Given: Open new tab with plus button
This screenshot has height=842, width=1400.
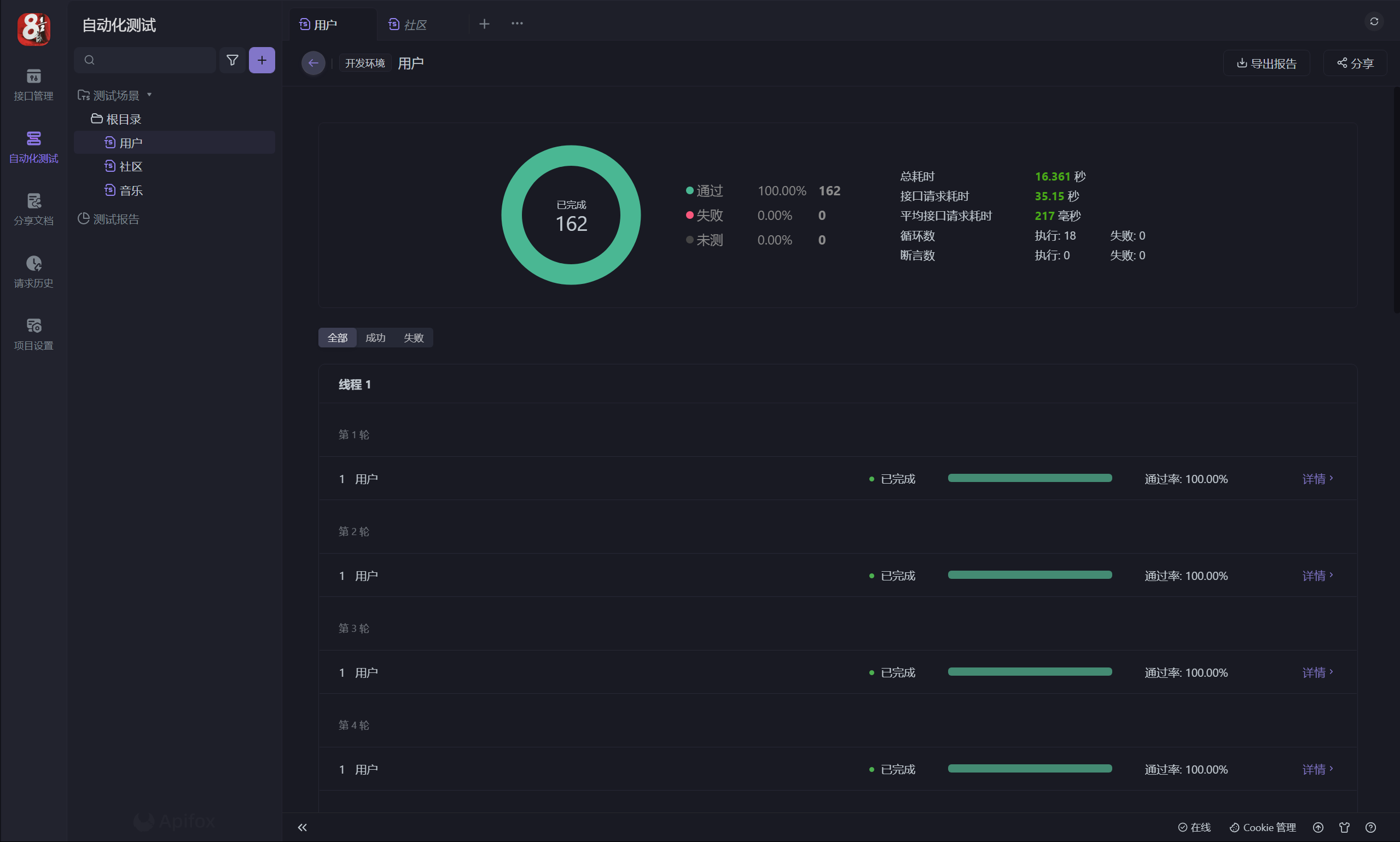Looking at the screenshot, I should [484, 24].
